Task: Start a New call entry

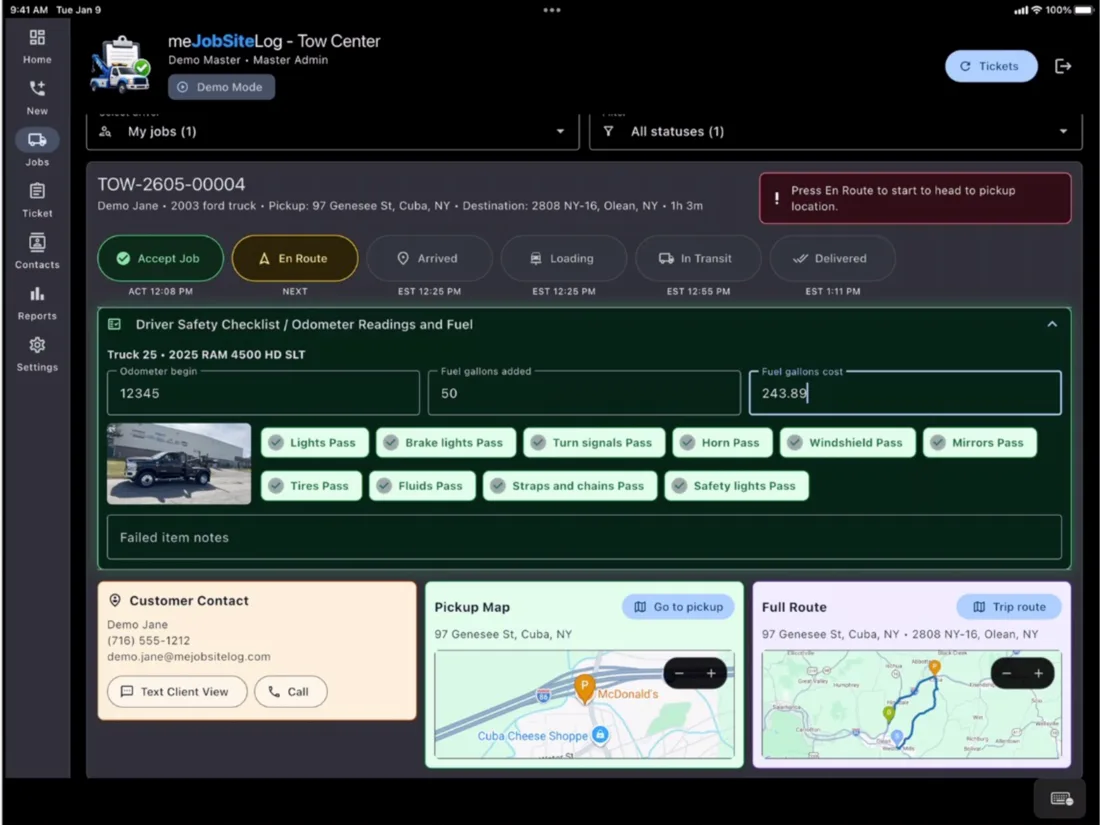Action: tap(36, 98)
